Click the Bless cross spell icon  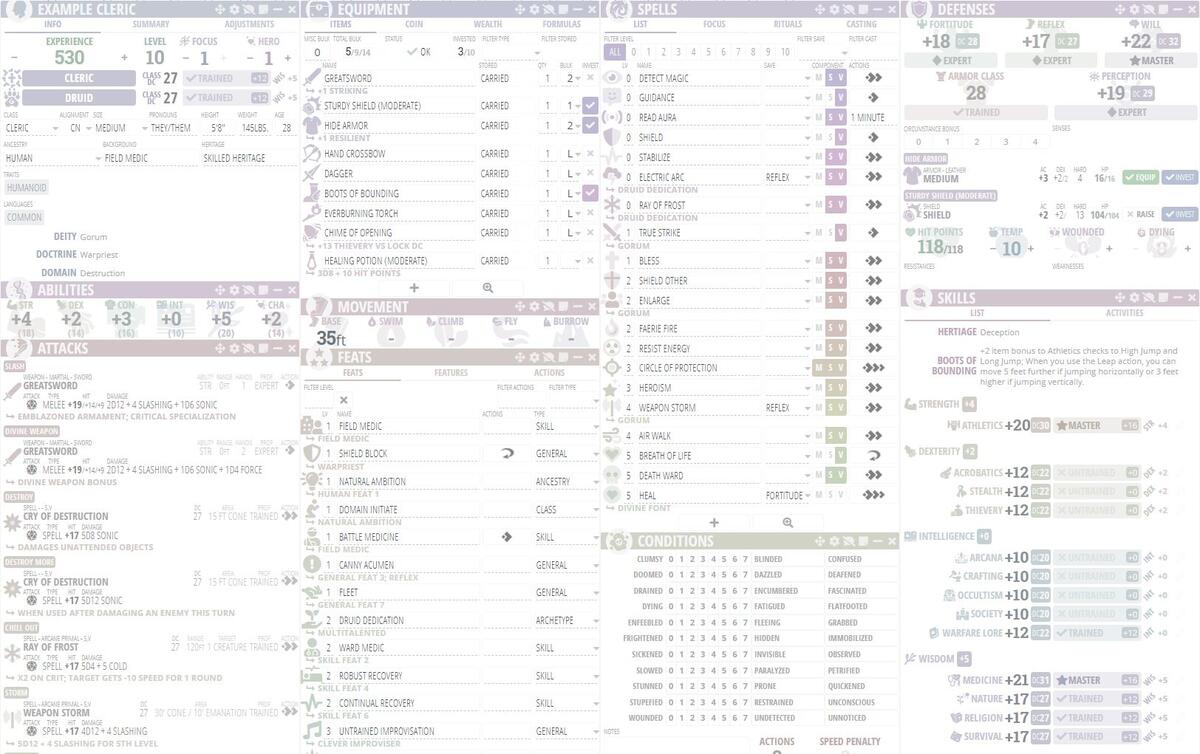(612, 261)
